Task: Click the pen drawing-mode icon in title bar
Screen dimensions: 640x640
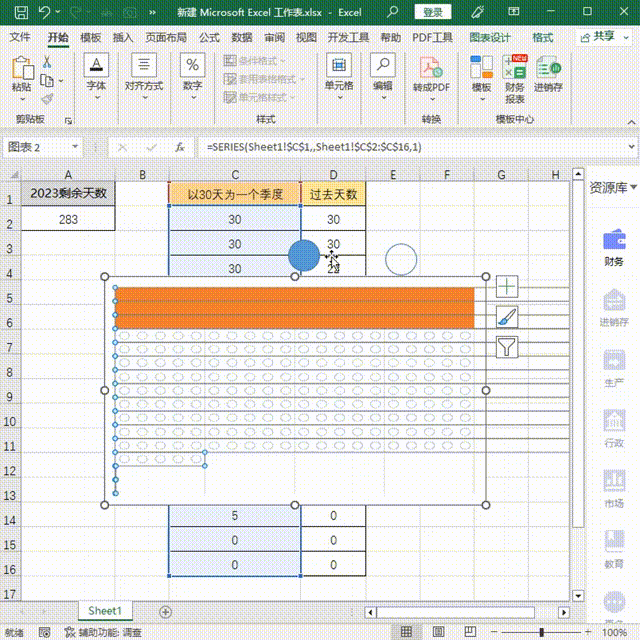Action: click(x=477, y=12)
